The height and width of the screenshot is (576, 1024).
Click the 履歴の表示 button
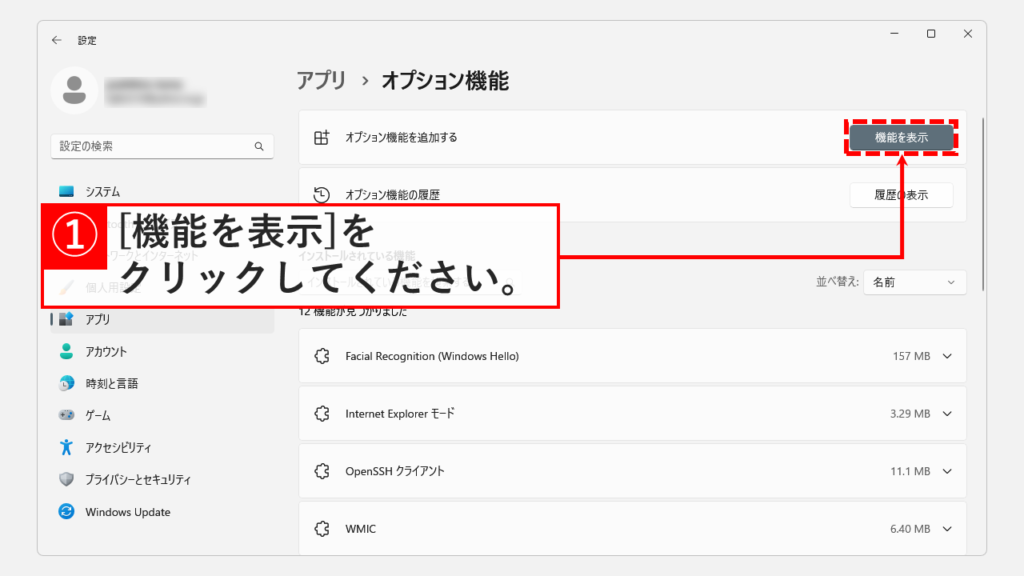point(901,195)
